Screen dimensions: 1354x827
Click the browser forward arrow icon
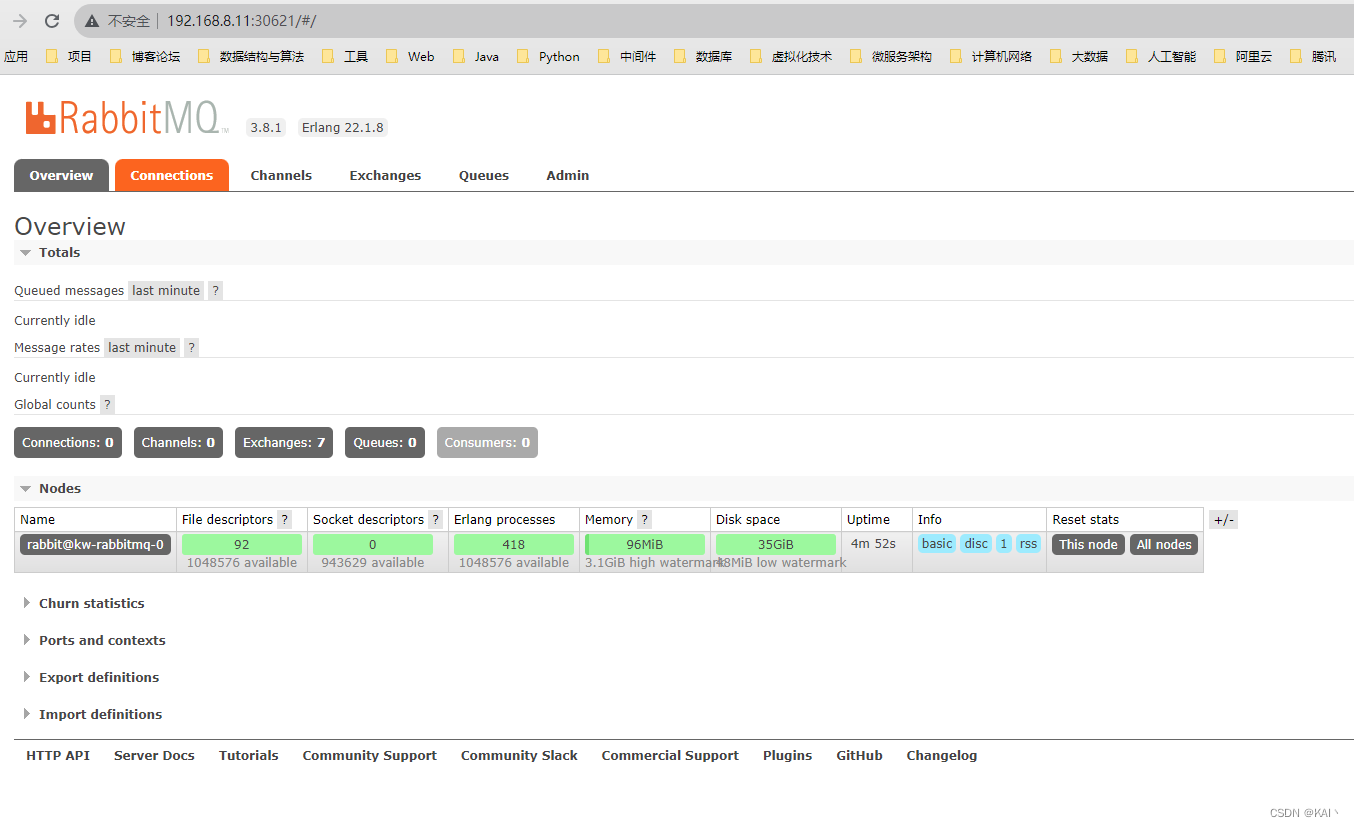pyautogui.click(x=20, y=20)
